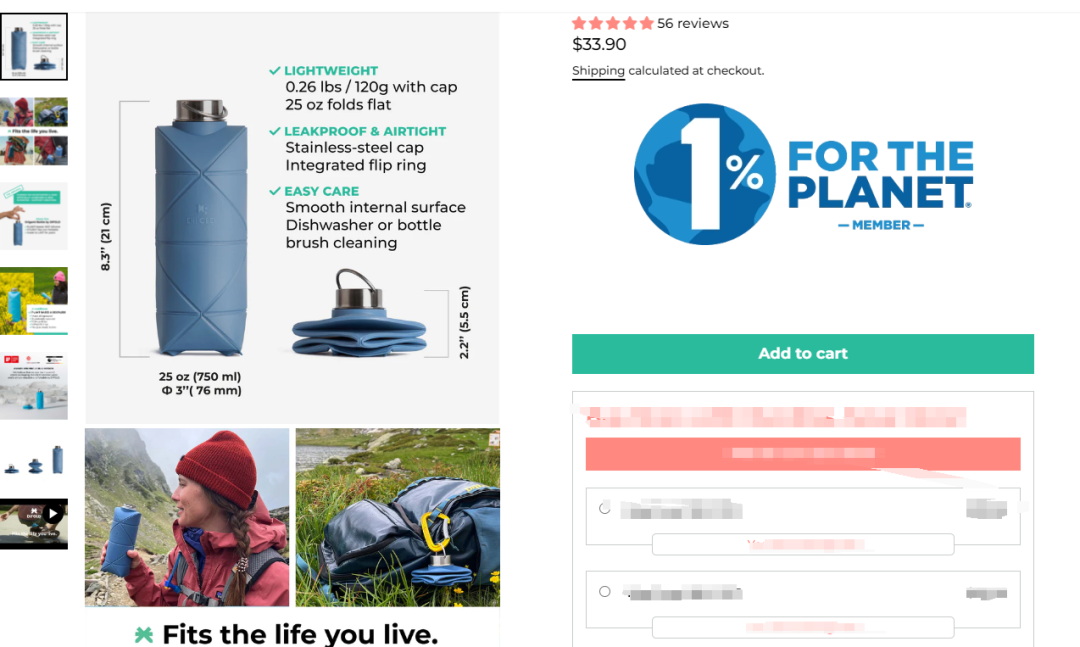Select the second purchase option radio button
Viewport: 1080px width, 647px height.
pyautogui.click(x=604, y=591)
